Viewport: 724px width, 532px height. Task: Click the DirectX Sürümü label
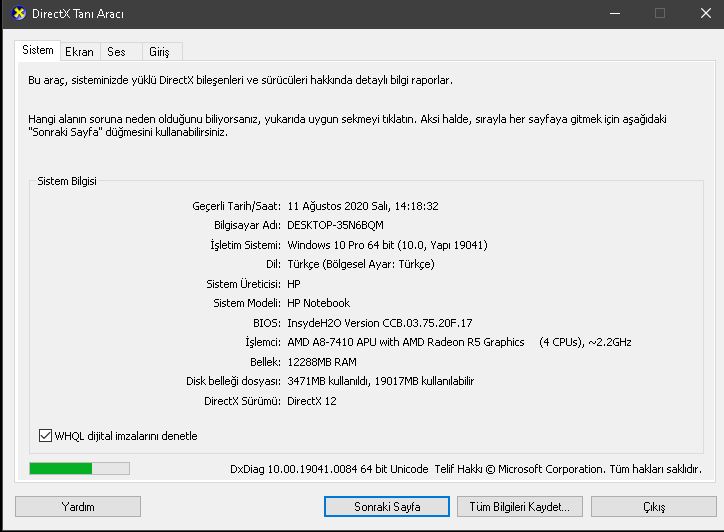(x=242, y=401)
